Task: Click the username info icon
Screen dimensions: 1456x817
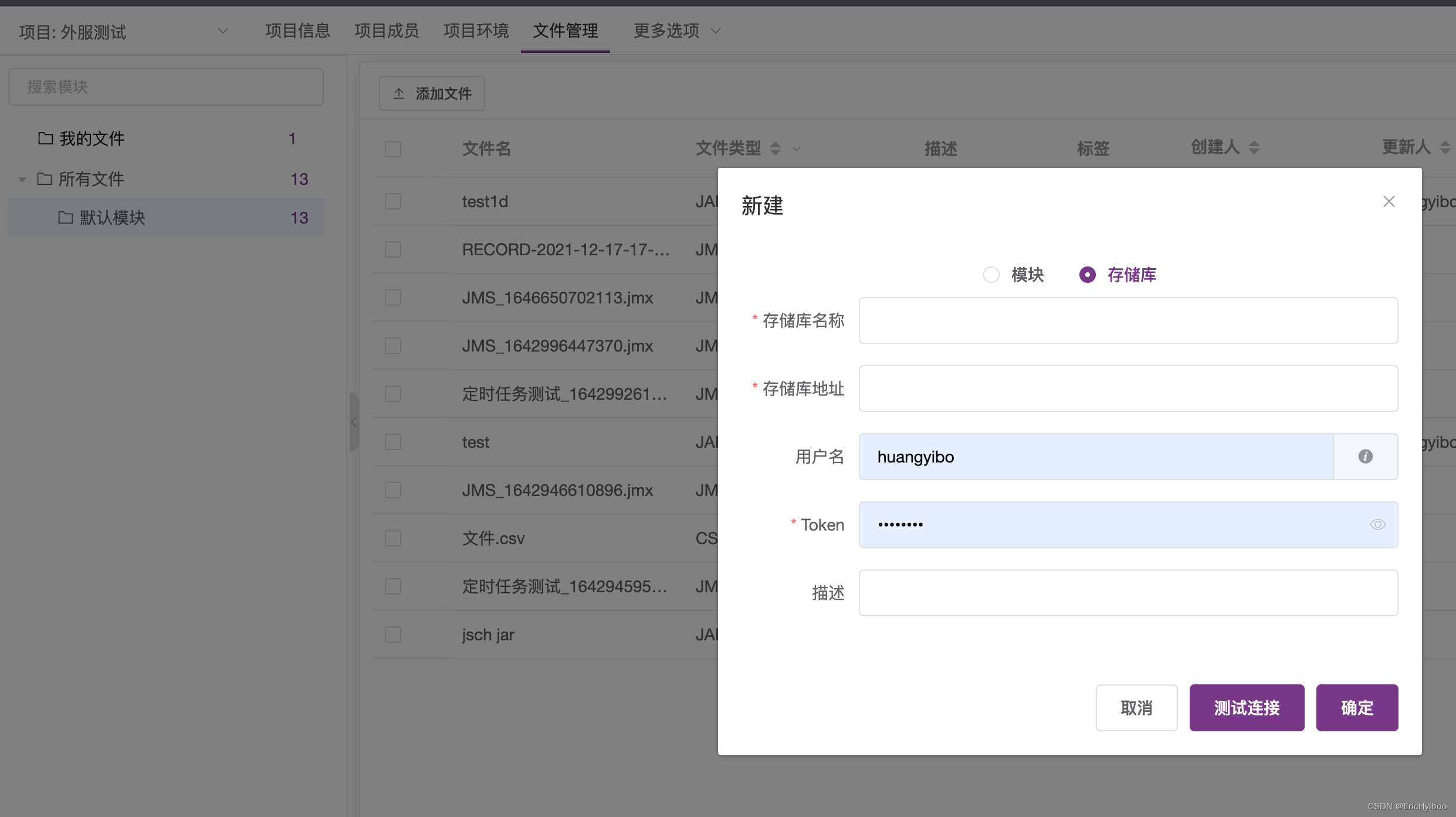Action: [1365, 457]
